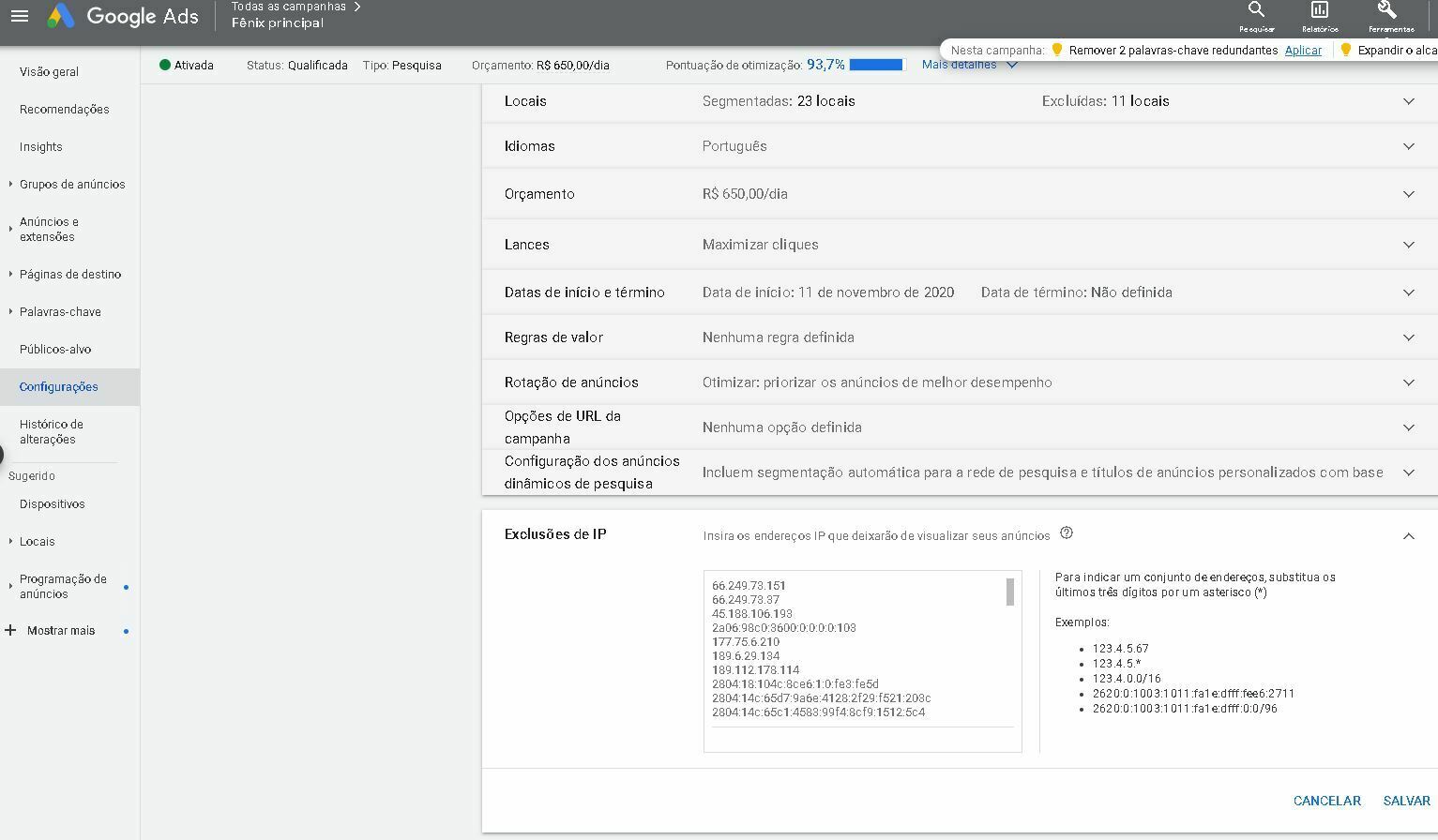Viewport: 1438px width, 840px height.
Task: Click the Aplicar link
Action: click(x=1303, y=50)
